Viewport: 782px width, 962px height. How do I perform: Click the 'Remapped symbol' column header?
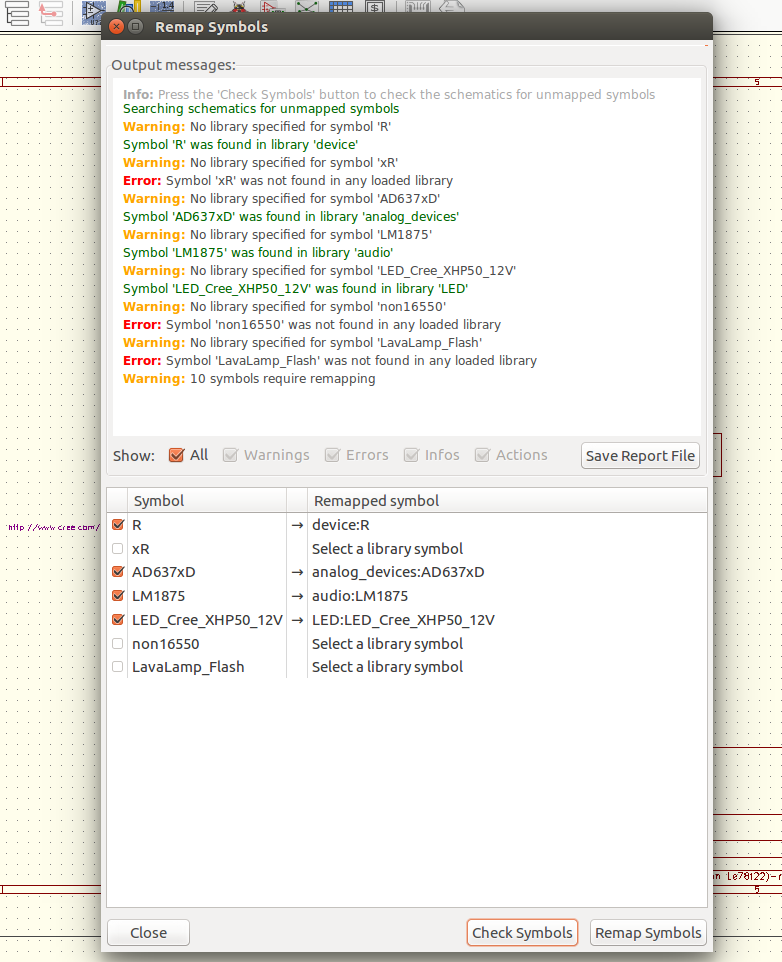[x=376, y=501]
